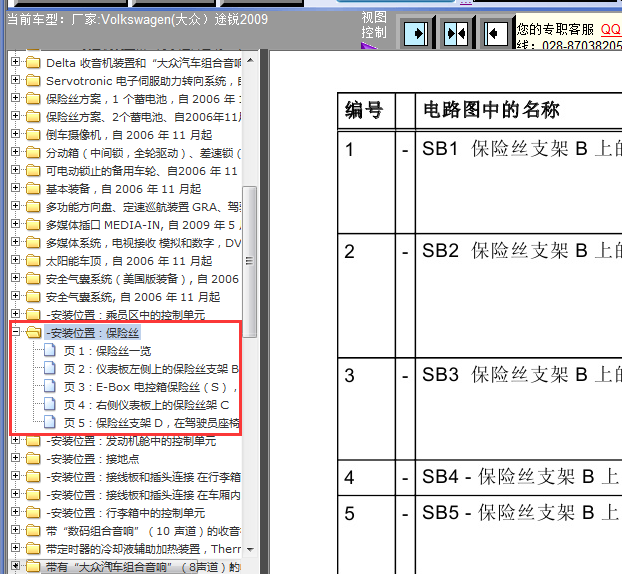Select -安装位置：接地点 folder
Viewport: 622px width, 574px height.
pos(92,459)
